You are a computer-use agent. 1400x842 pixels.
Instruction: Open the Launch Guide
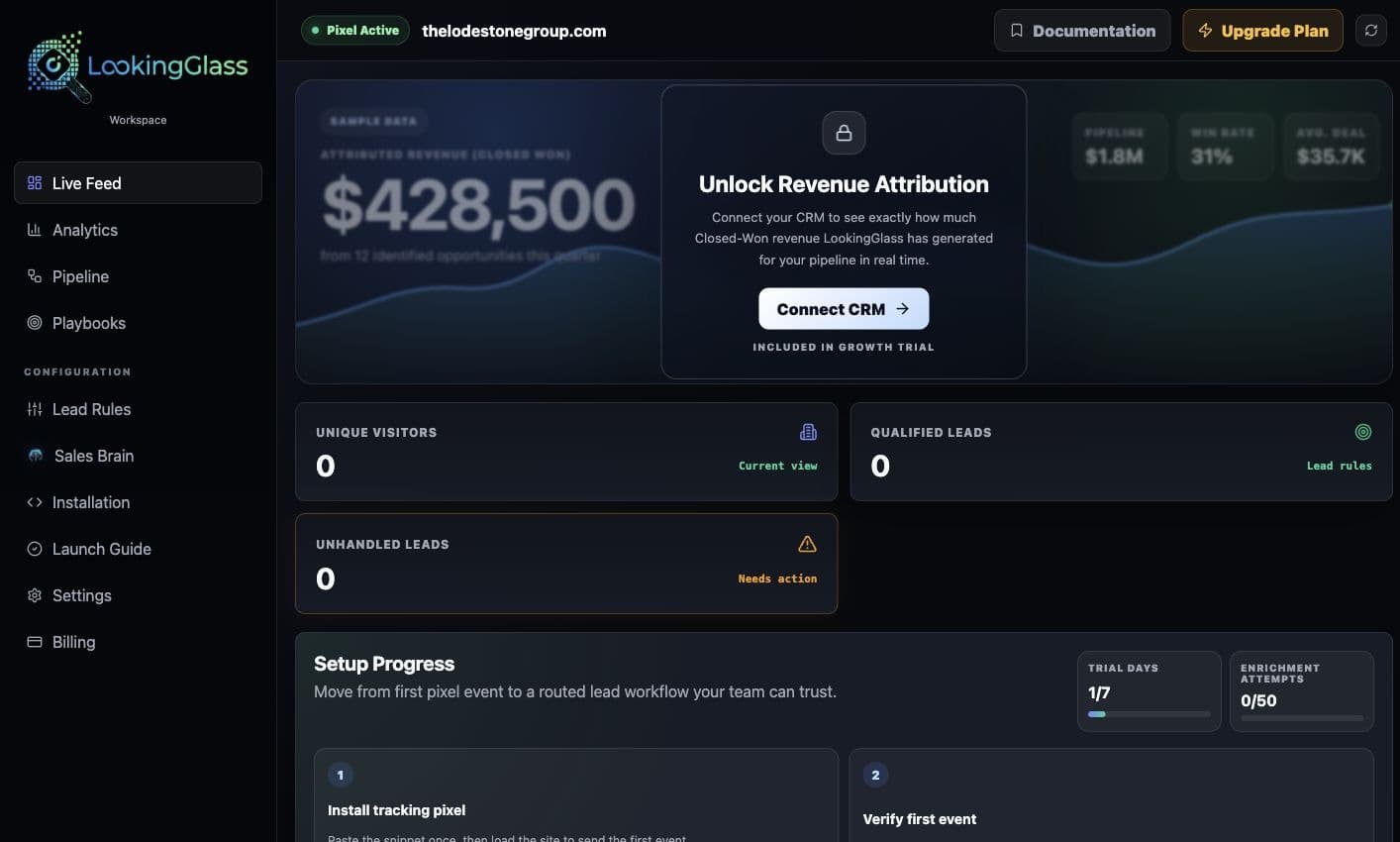(x=138, y=549)
